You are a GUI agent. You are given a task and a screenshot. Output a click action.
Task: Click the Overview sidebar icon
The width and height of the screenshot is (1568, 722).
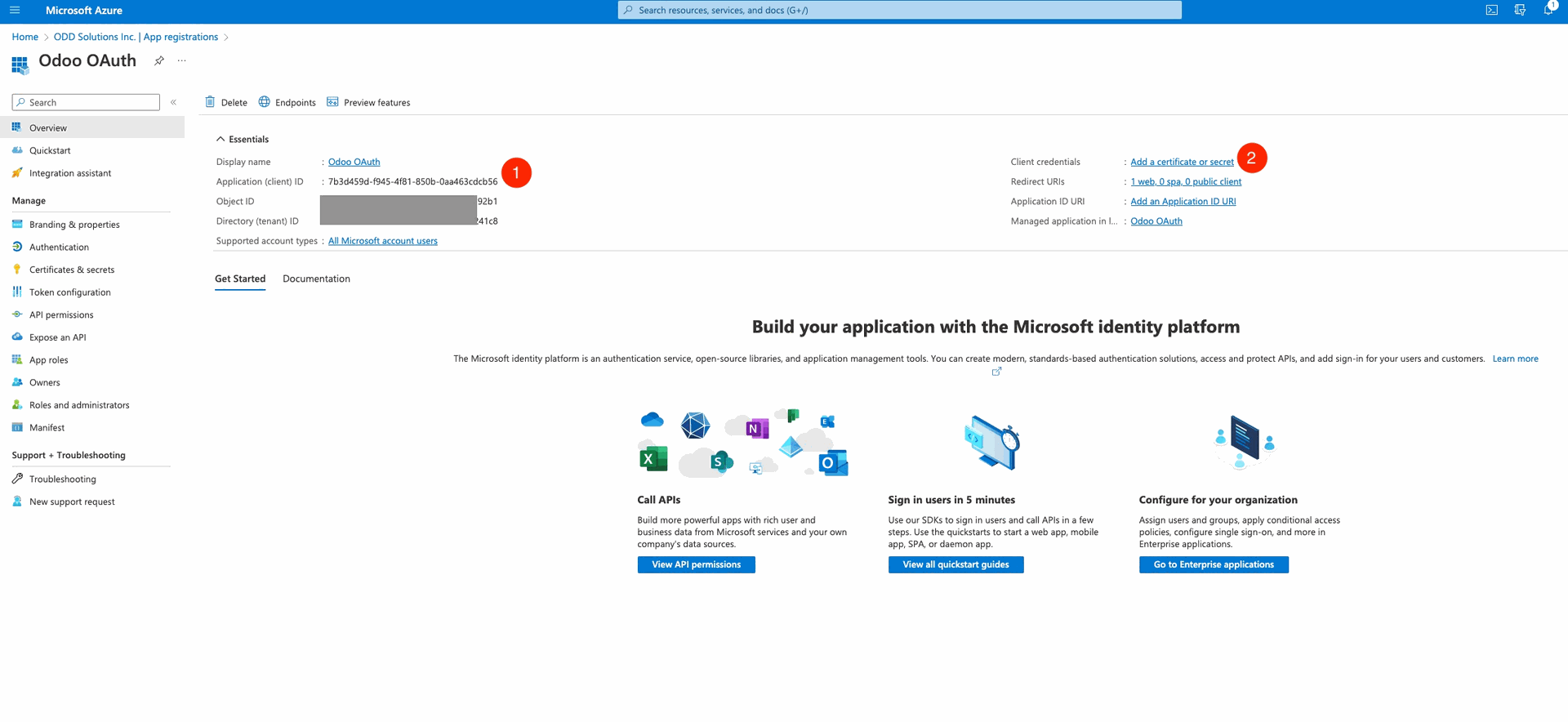coord(17,127)
